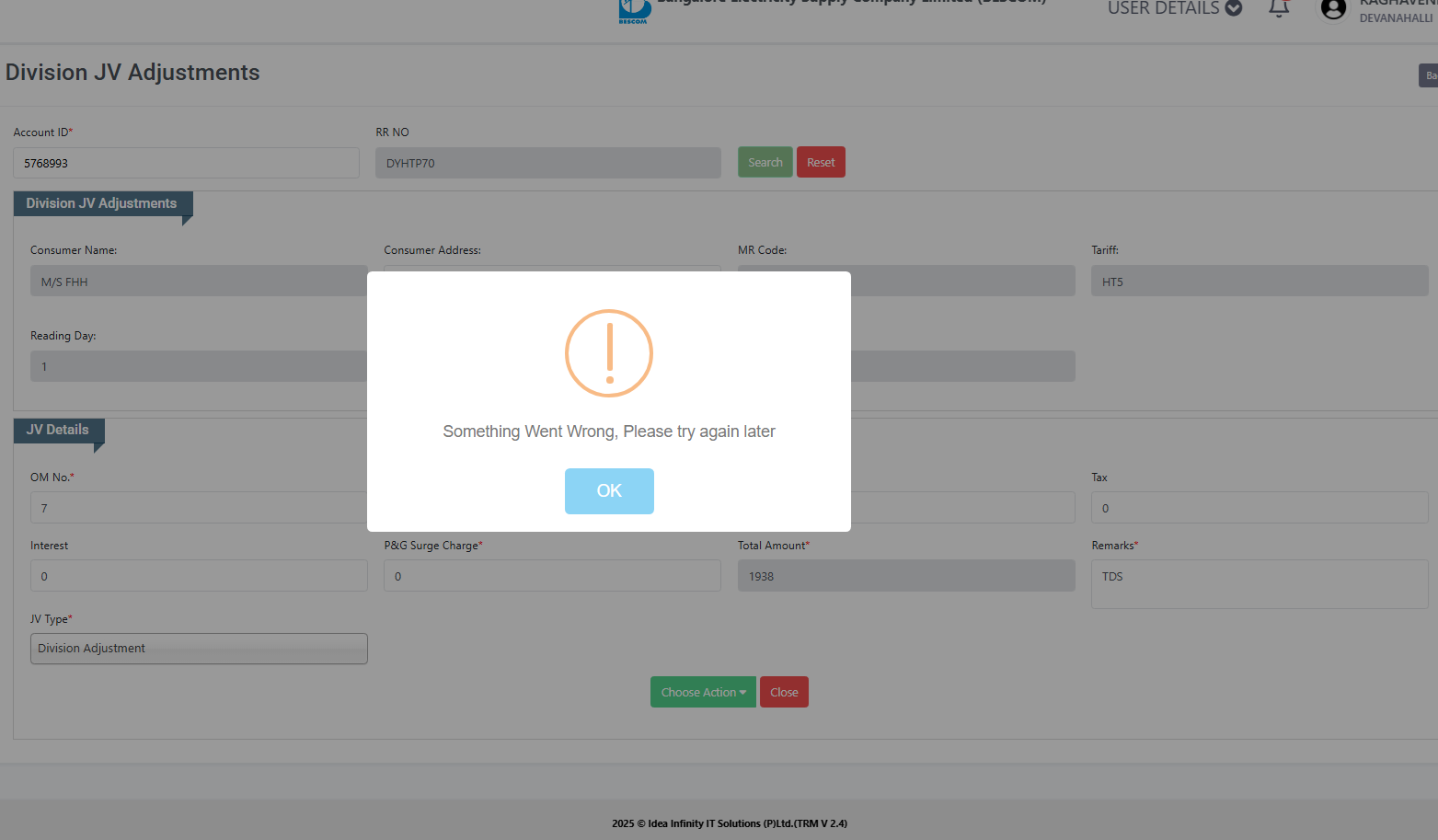Click the P&G Surge Charge input field

(552, 576)
